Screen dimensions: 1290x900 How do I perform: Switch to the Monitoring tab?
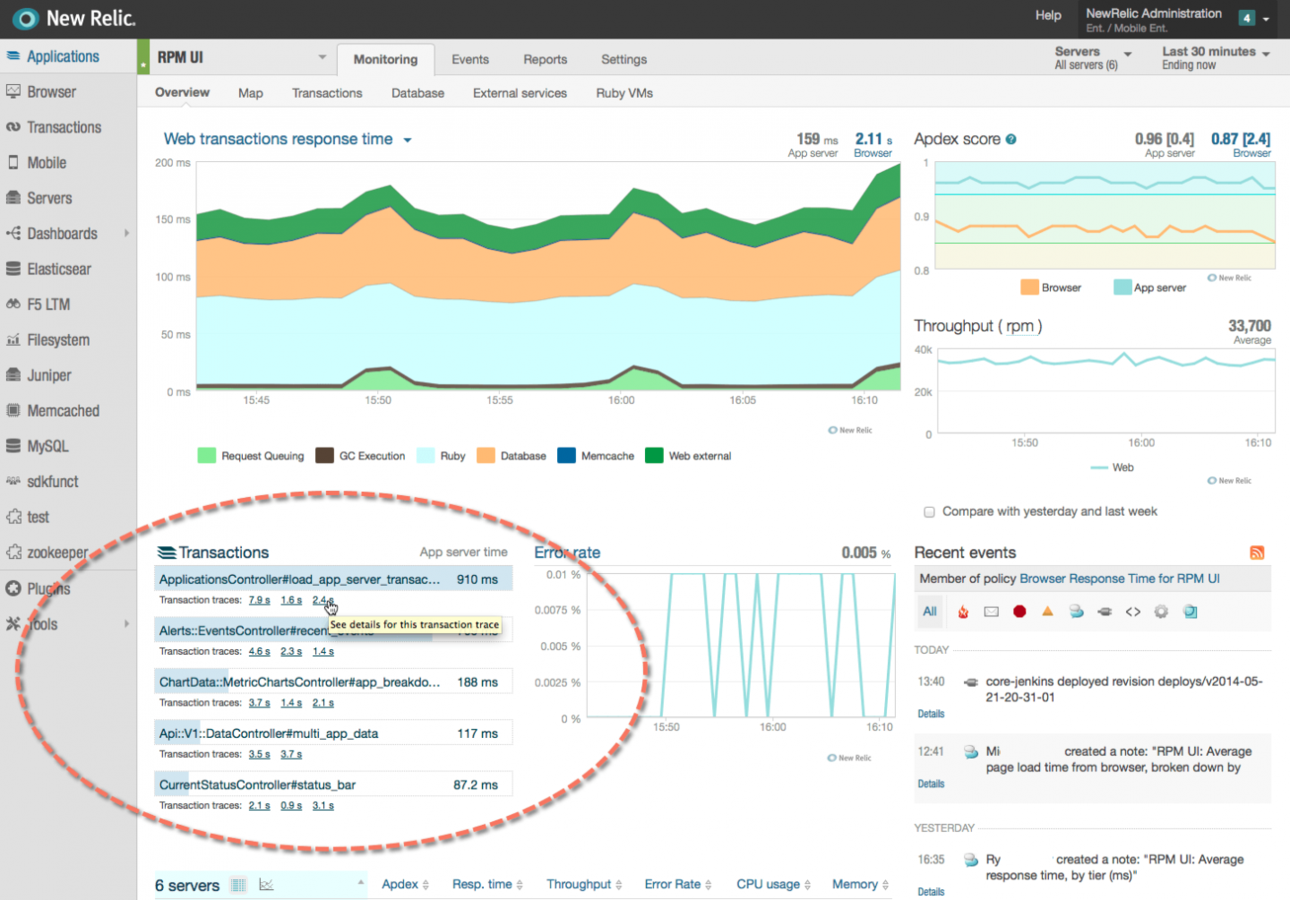click(385, 59)
